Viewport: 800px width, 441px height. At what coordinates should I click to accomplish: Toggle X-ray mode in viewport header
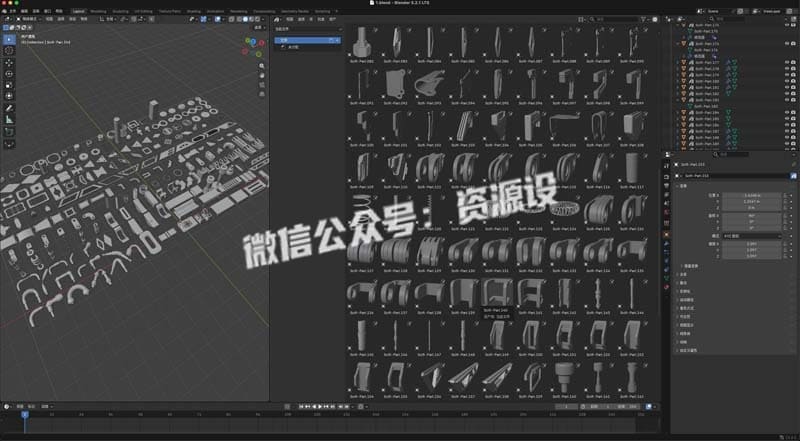click(231, 19)
